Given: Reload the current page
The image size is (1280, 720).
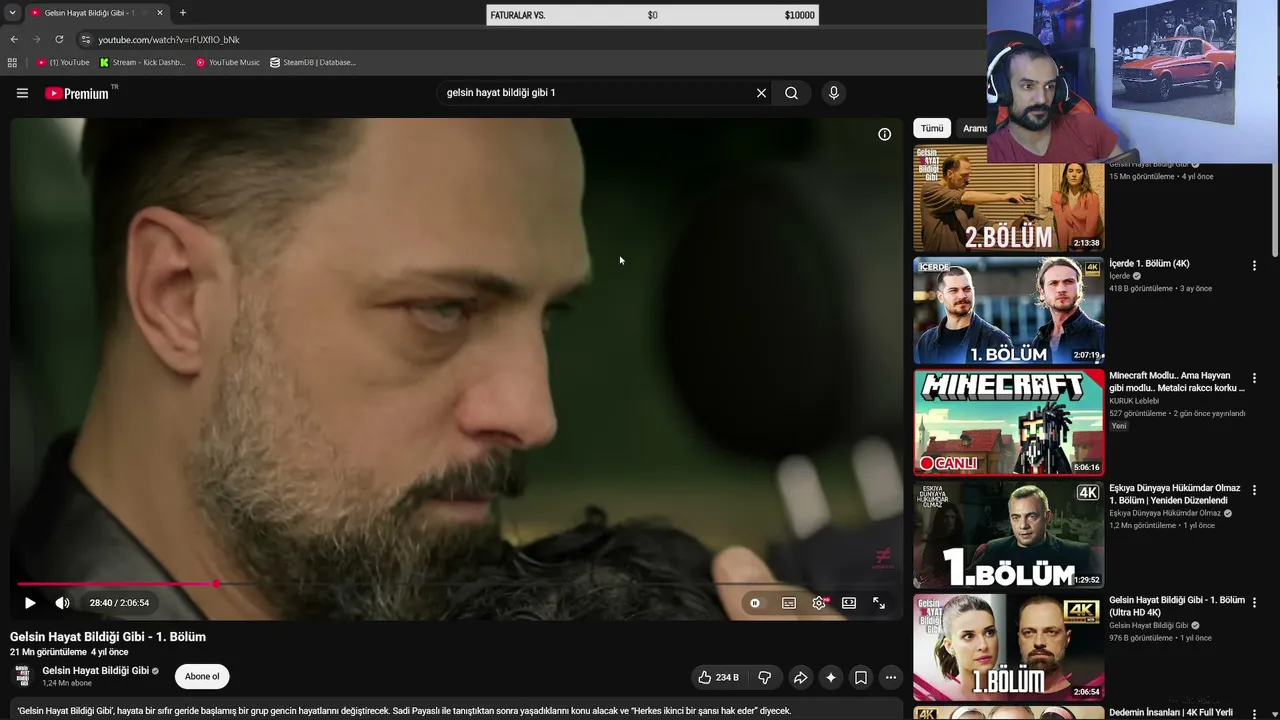Looking at the screenshot, I should pos(59,40).
